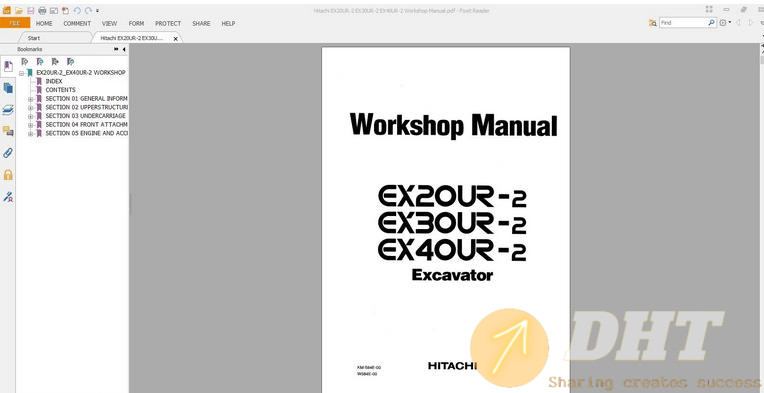Open the Pages thumbnails panel in sidebar
The height and width of the screenshot is (393, 764).
coord(8,88)
